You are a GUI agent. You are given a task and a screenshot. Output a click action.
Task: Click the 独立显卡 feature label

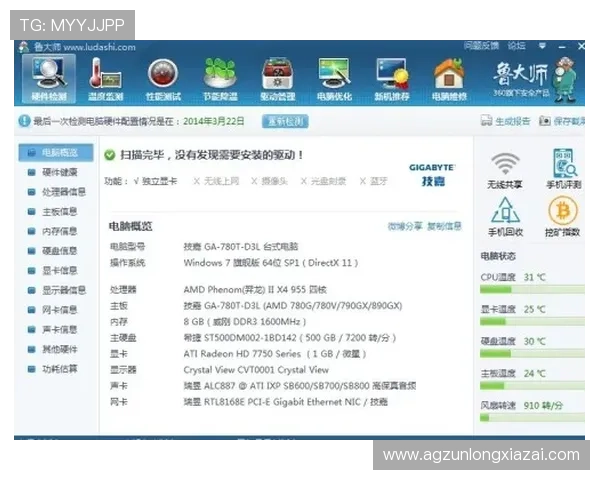click(159, 181)
